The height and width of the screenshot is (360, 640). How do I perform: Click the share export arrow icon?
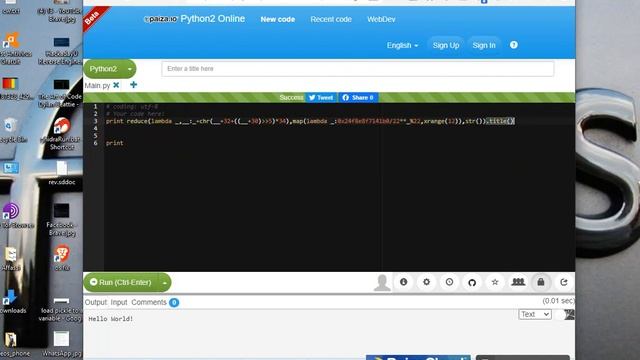pyautogui.click(x=564, y=282)
